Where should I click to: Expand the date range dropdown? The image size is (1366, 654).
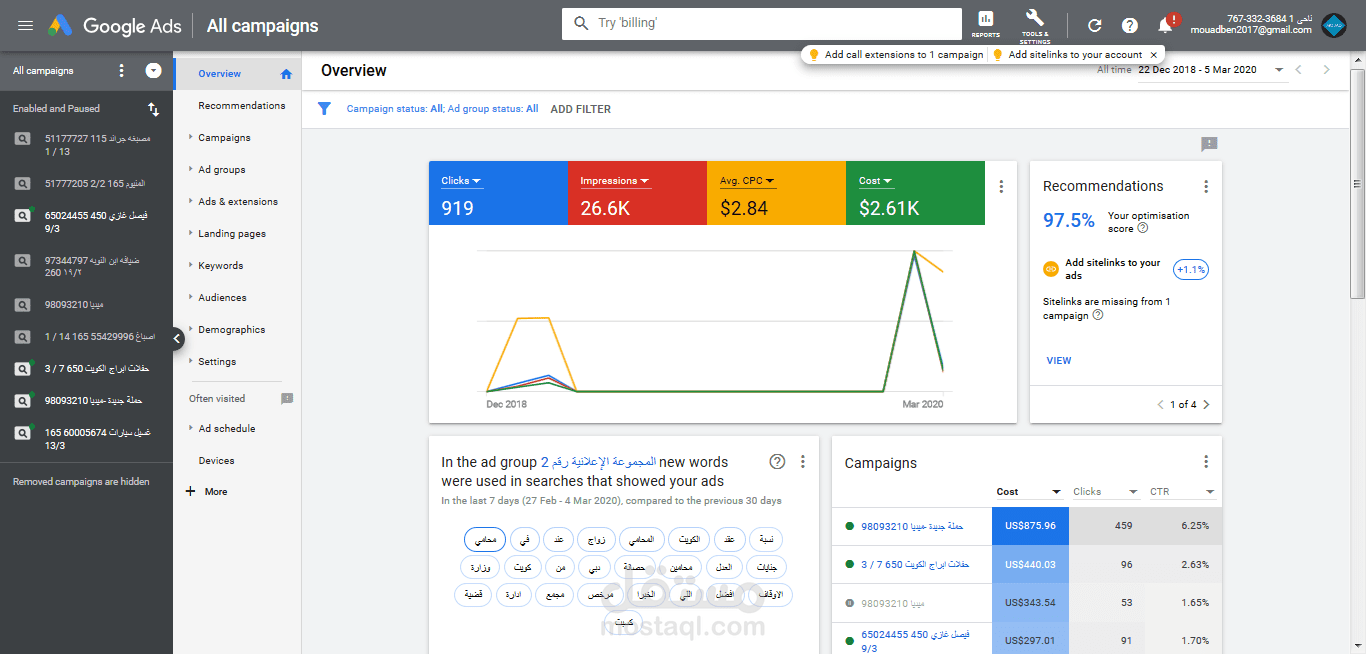coord(1279,70)
